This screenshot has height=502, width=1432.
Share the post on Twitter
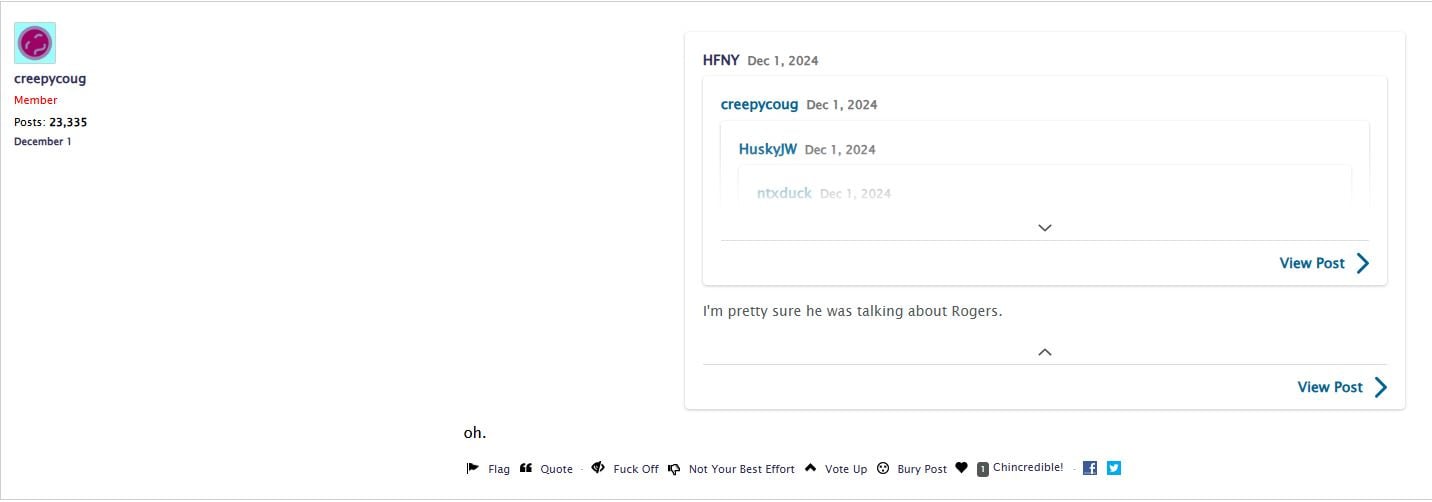(1114, 468)
